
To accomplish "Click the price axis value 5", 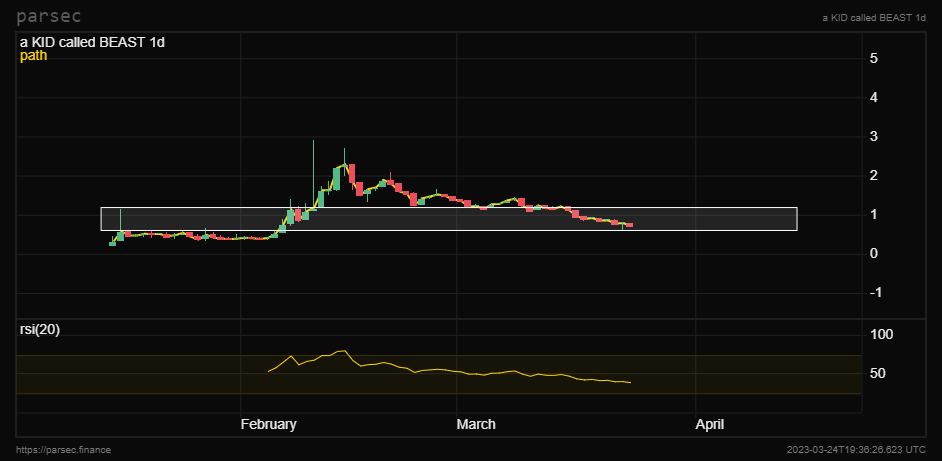I will click(874, 59).
